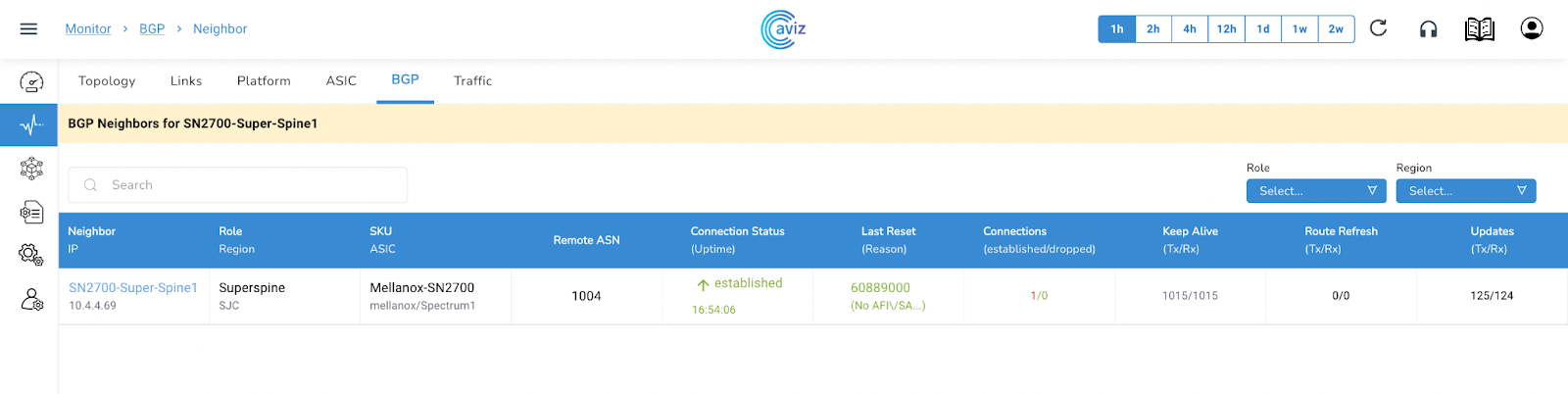Viewport: 1568px width, 394px height.
Task: Click the dashboard gauge sidebar icon
Action: [31, 81]
